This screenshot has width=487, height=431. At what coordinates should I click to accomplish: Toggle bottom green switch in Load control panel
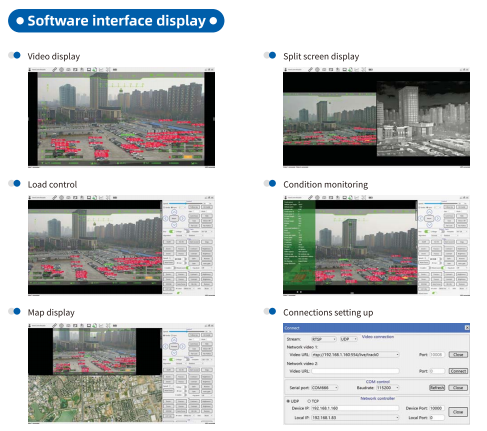point(178,293)
